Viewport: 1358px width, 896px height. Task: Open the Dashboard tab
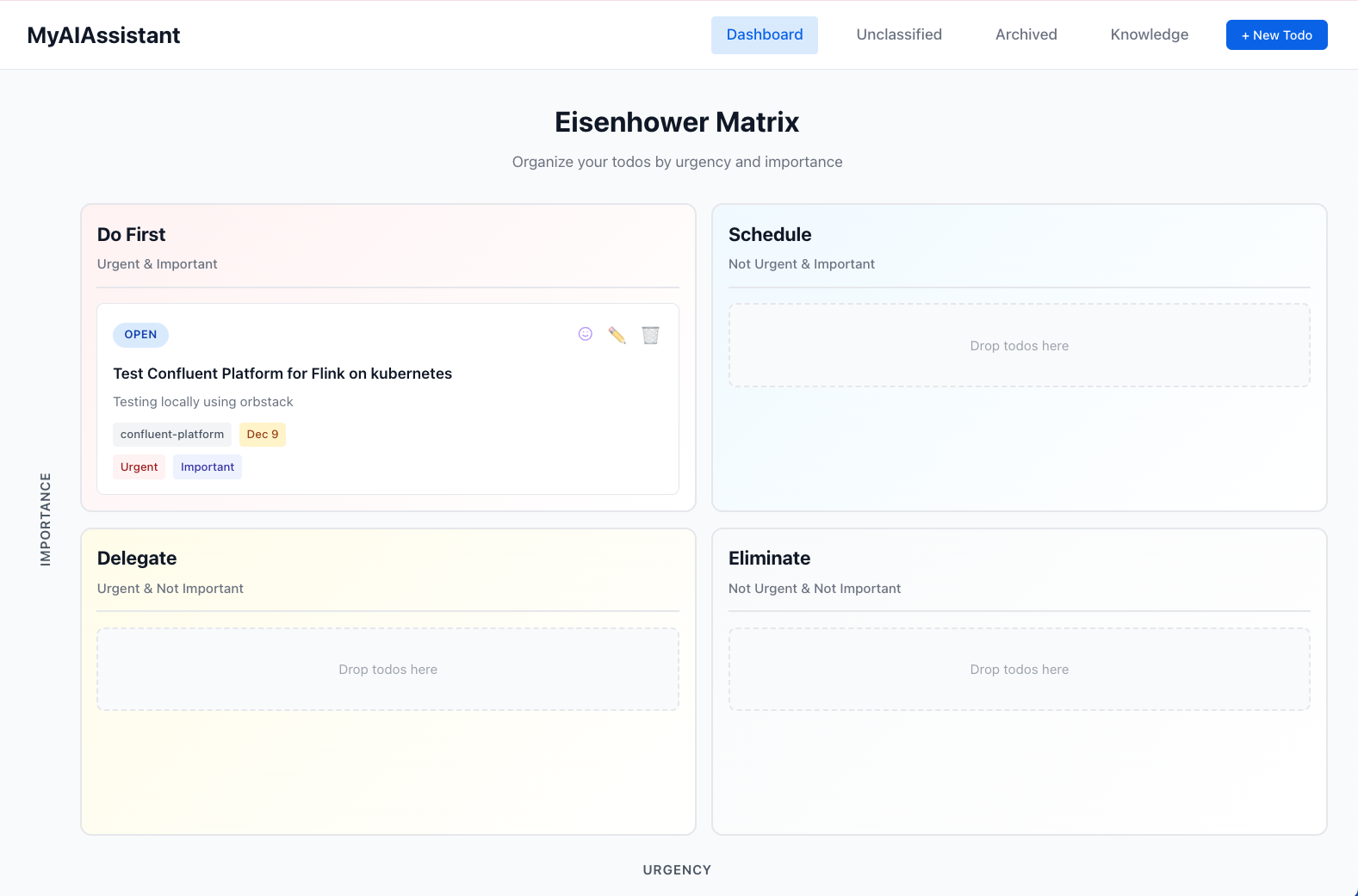click(764, 35)
